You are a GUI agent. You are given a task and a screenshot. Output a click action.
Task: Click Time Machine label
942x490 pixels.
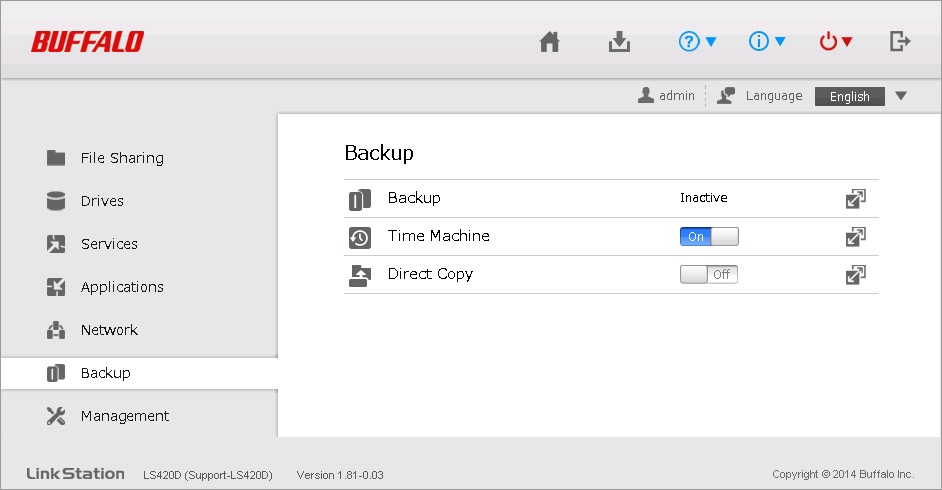[x=439, y=236]
